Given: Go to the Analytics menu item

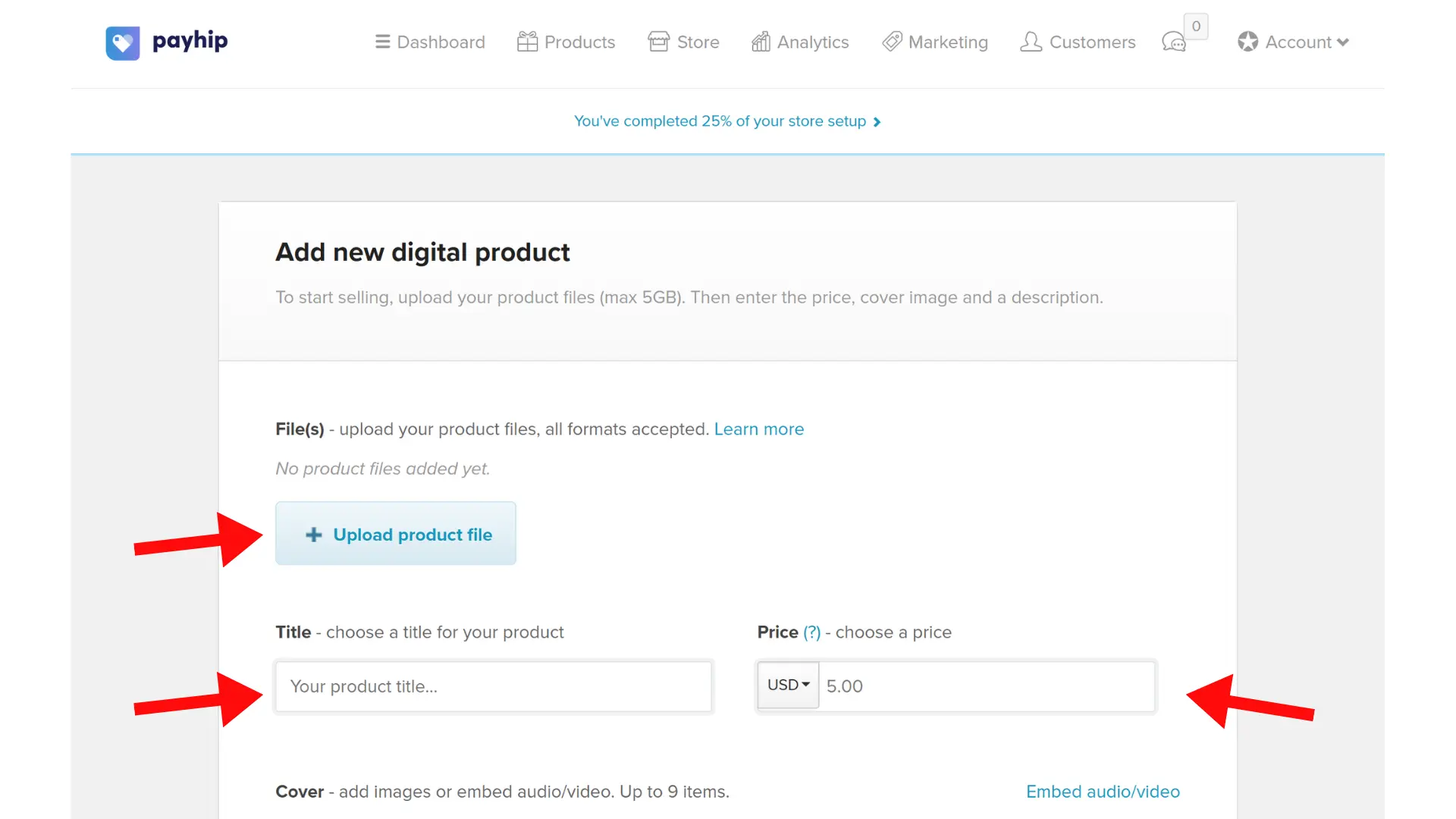Looking at the screenshot, I should [812, 42].
